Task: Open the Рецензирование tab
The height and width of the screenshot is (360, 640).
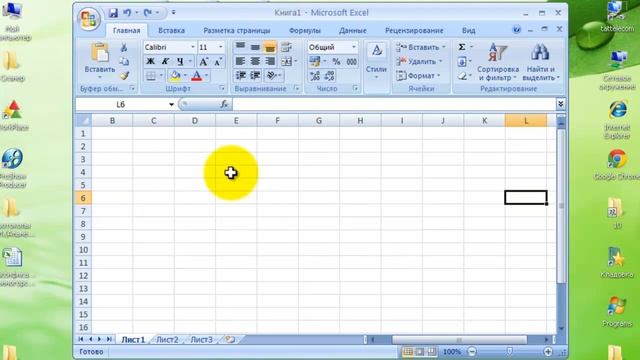Action: click(x=414, y=30)
